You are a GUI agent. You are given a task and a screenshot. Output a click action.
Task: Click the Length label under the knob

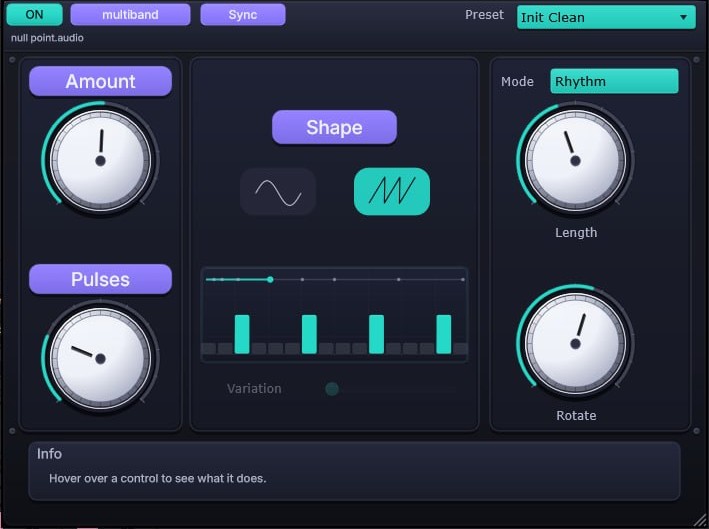click(x=576, y=232)
